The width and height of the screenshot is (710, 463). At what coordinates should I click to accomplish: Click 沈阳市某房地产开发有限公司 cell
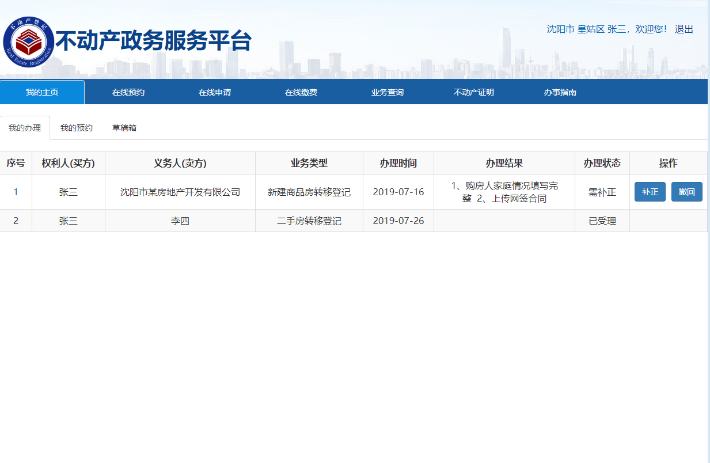(180, 192)
